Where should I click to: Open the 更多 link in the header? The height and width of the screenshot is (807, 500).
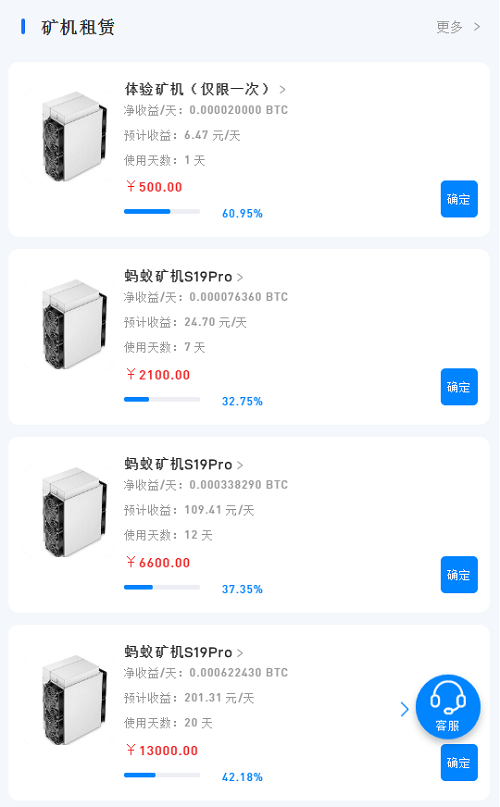tap(450, 27)
